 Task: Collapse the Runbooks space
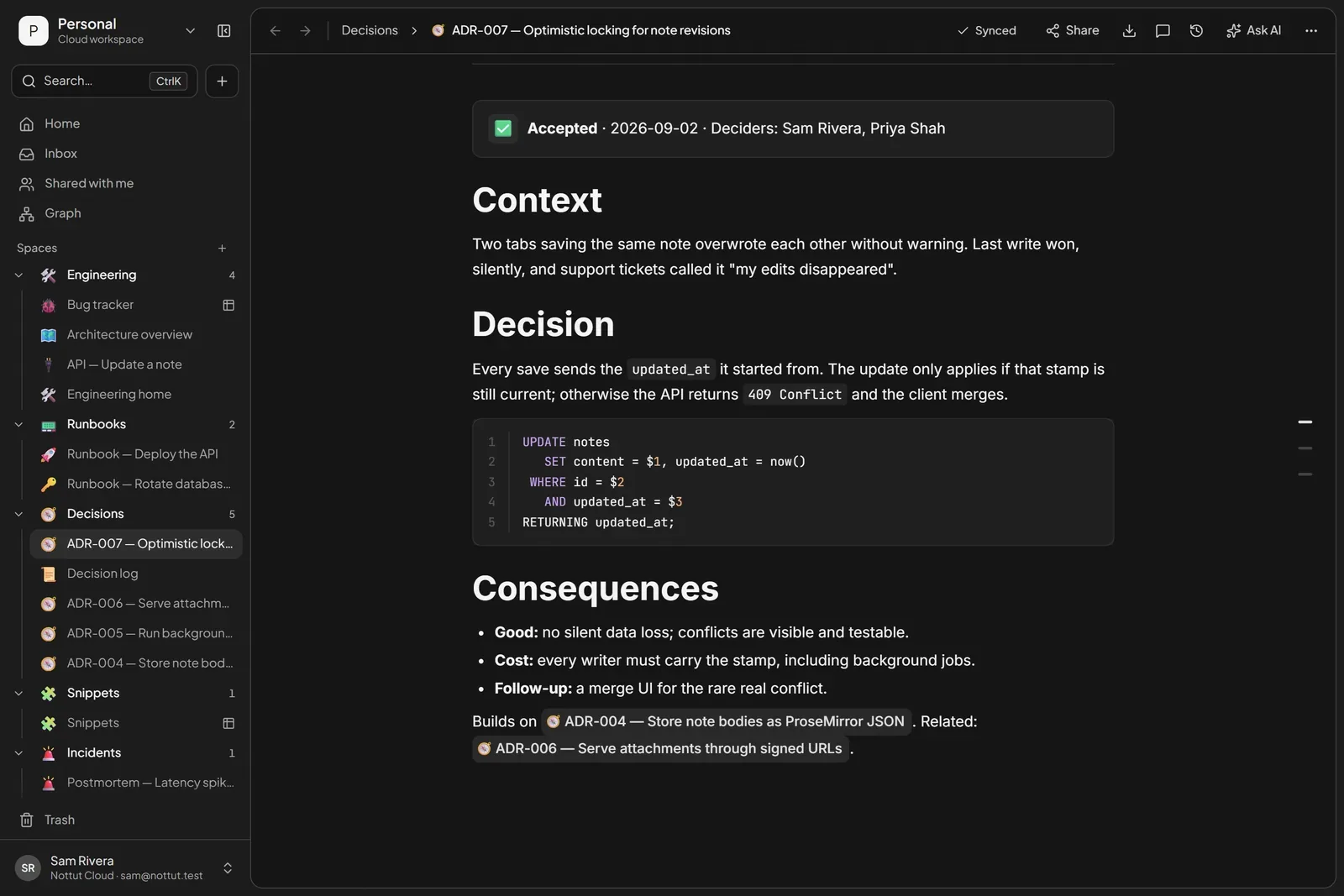click(18, 425)
